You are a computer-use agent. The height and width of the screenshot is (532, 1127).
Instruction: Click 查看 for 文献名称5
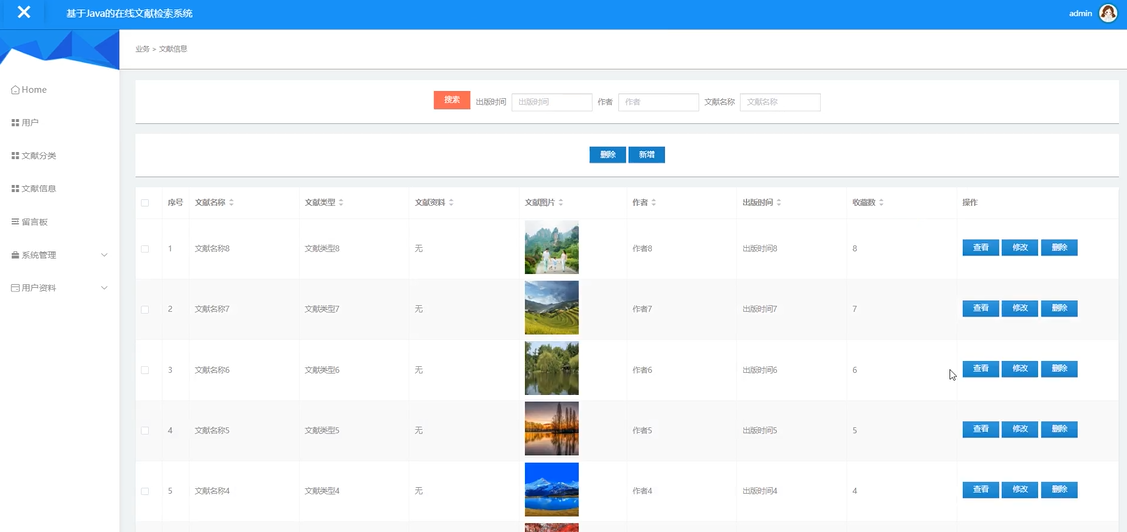click(x=980, y=429)
